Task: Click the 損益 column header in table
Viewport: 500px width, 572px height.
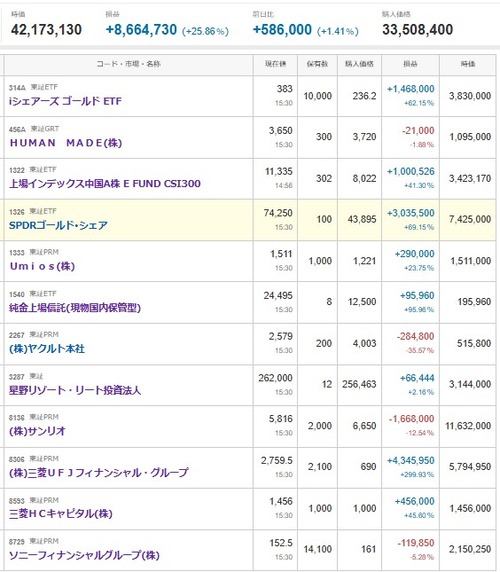Action: (410, 64)
